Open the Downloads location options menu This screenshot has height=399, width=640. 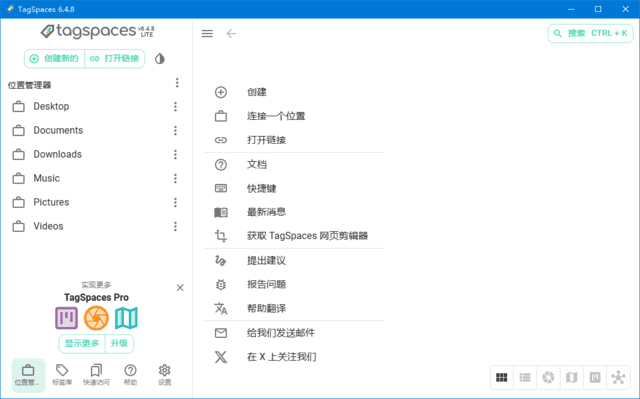175,155
